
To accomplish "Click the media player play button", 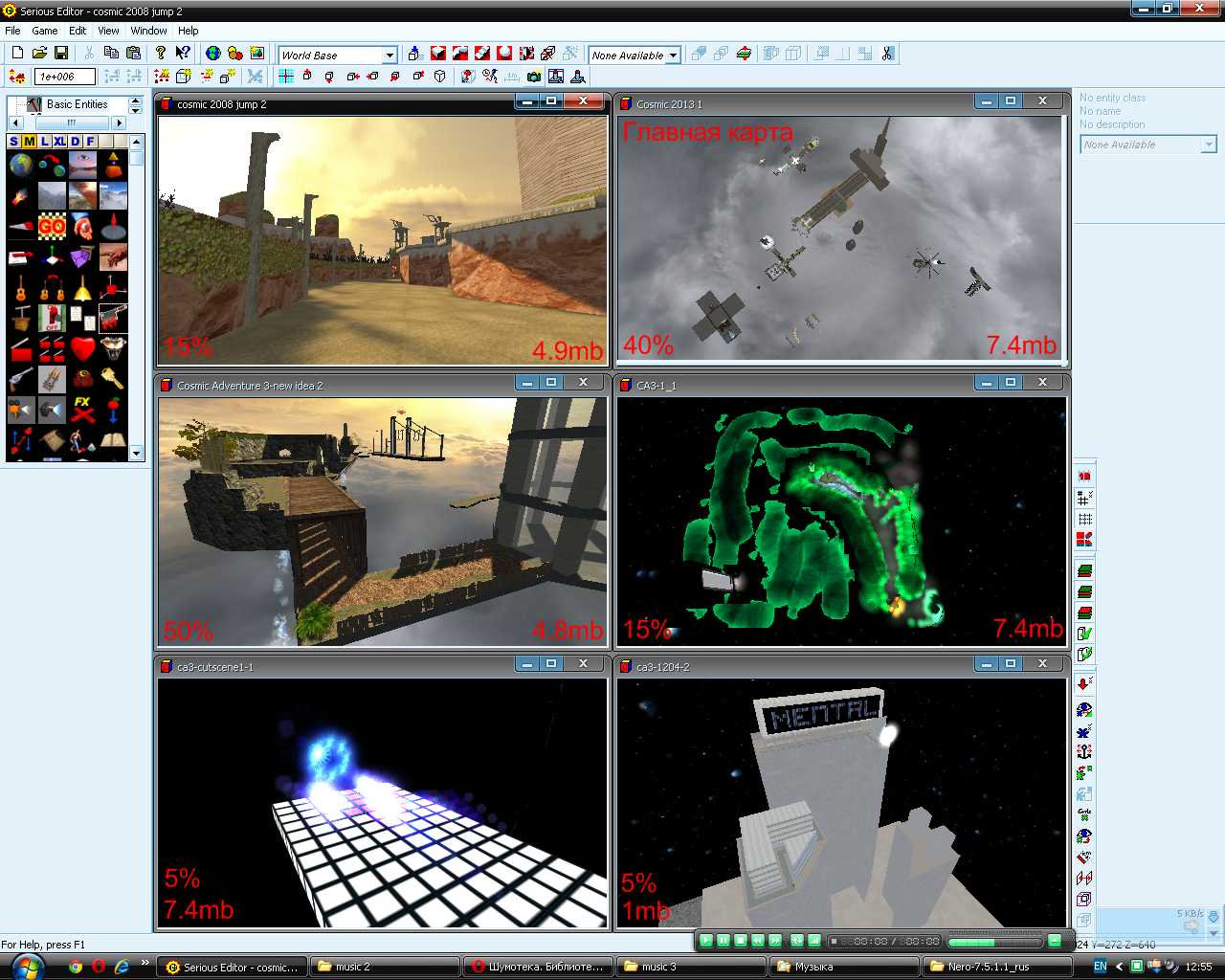I will (706, 941).
